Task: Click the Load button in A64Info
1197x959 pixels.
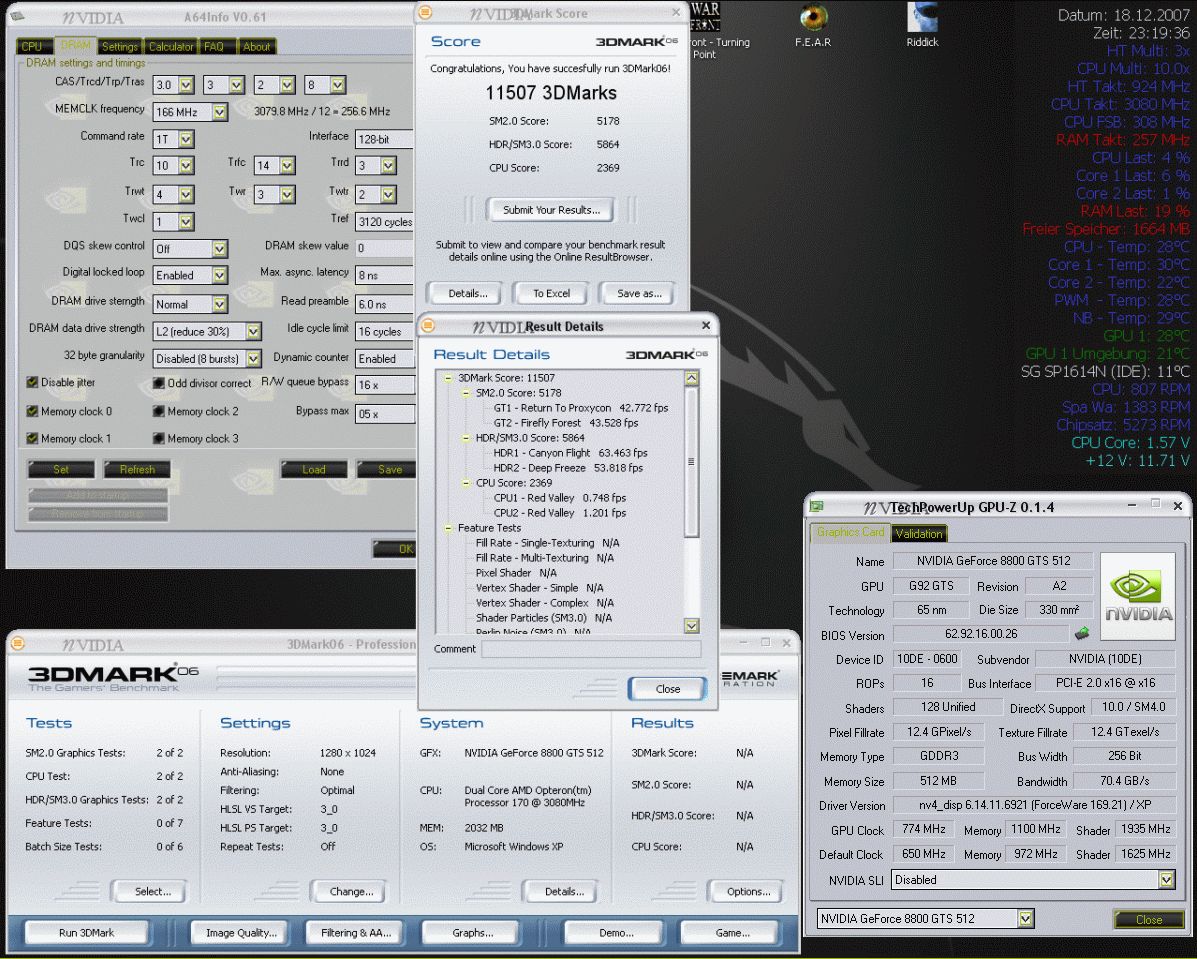Action: [x=314, y=470]
